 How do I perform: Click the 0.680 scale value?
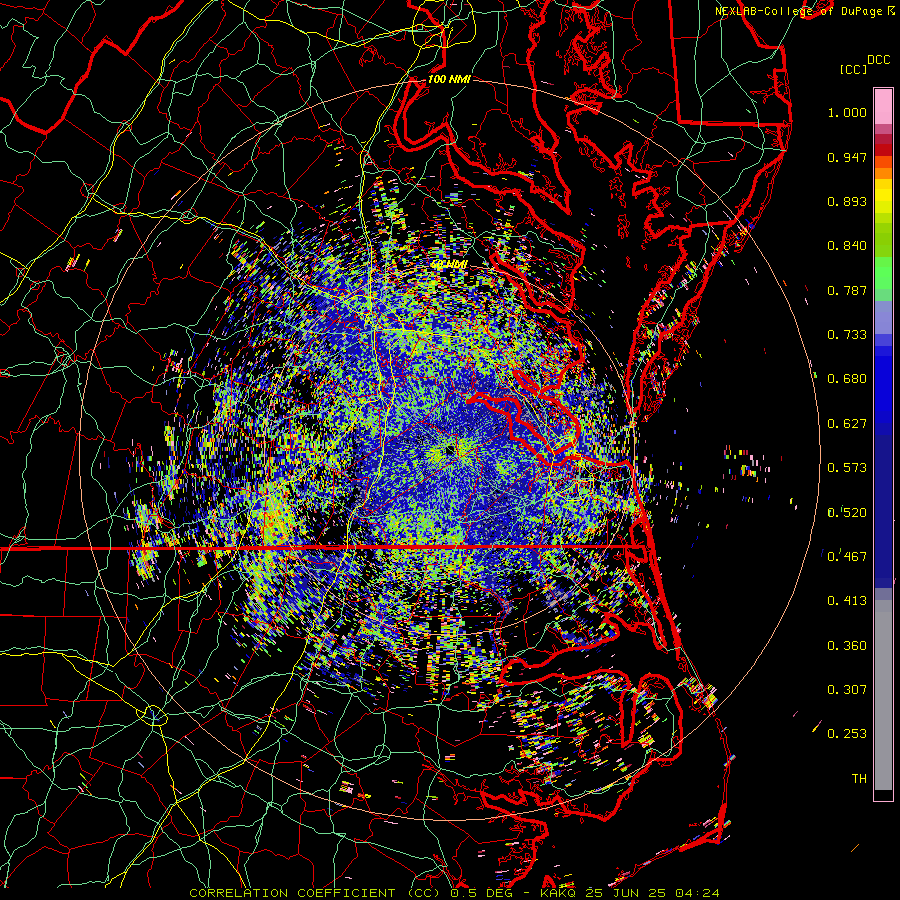(847, 379)
